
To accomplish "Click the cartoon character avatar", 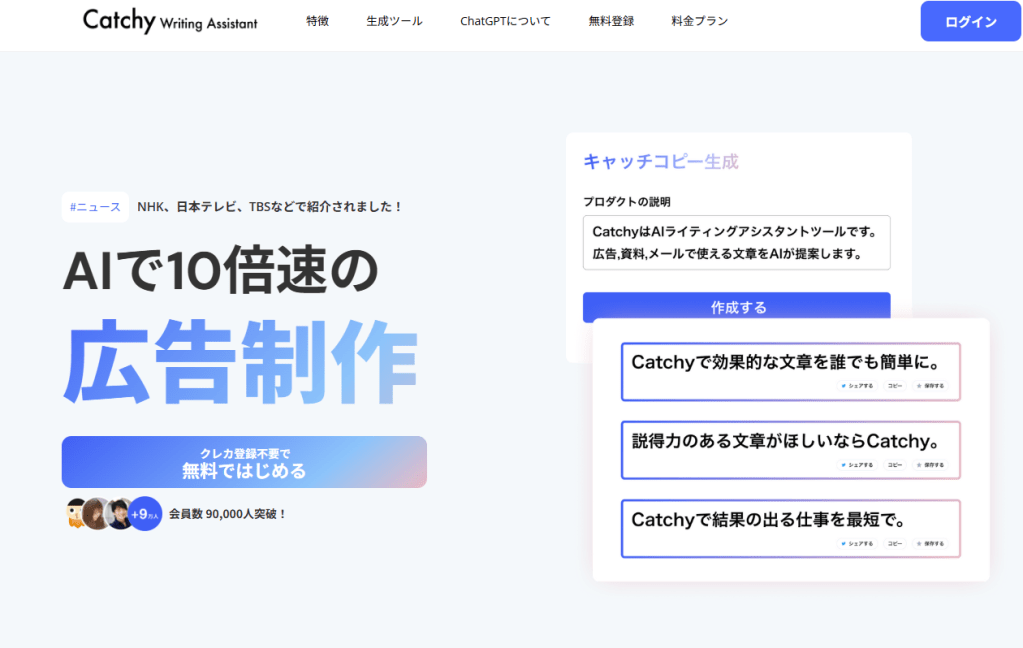I will 76,514.
